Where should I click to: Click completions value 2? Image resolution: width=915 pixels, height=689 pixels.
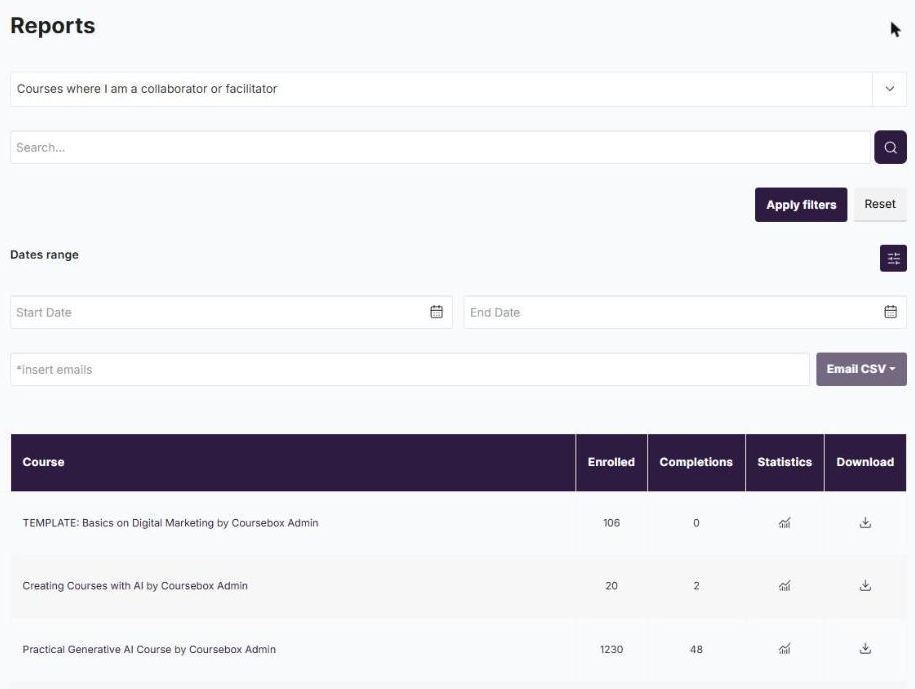tap(696, 586)
